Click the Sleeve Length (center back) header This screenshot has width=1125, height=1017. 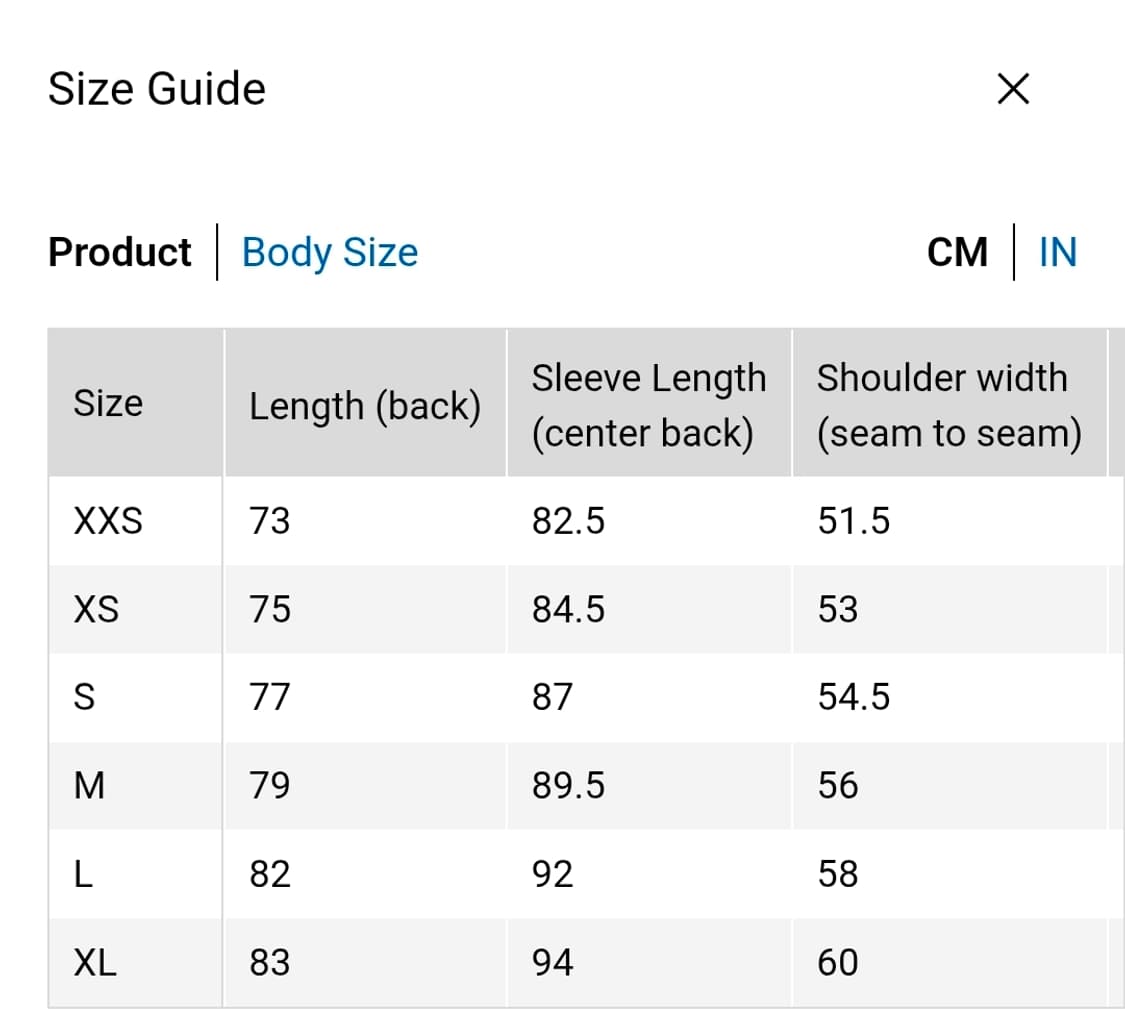coord(648,405)
